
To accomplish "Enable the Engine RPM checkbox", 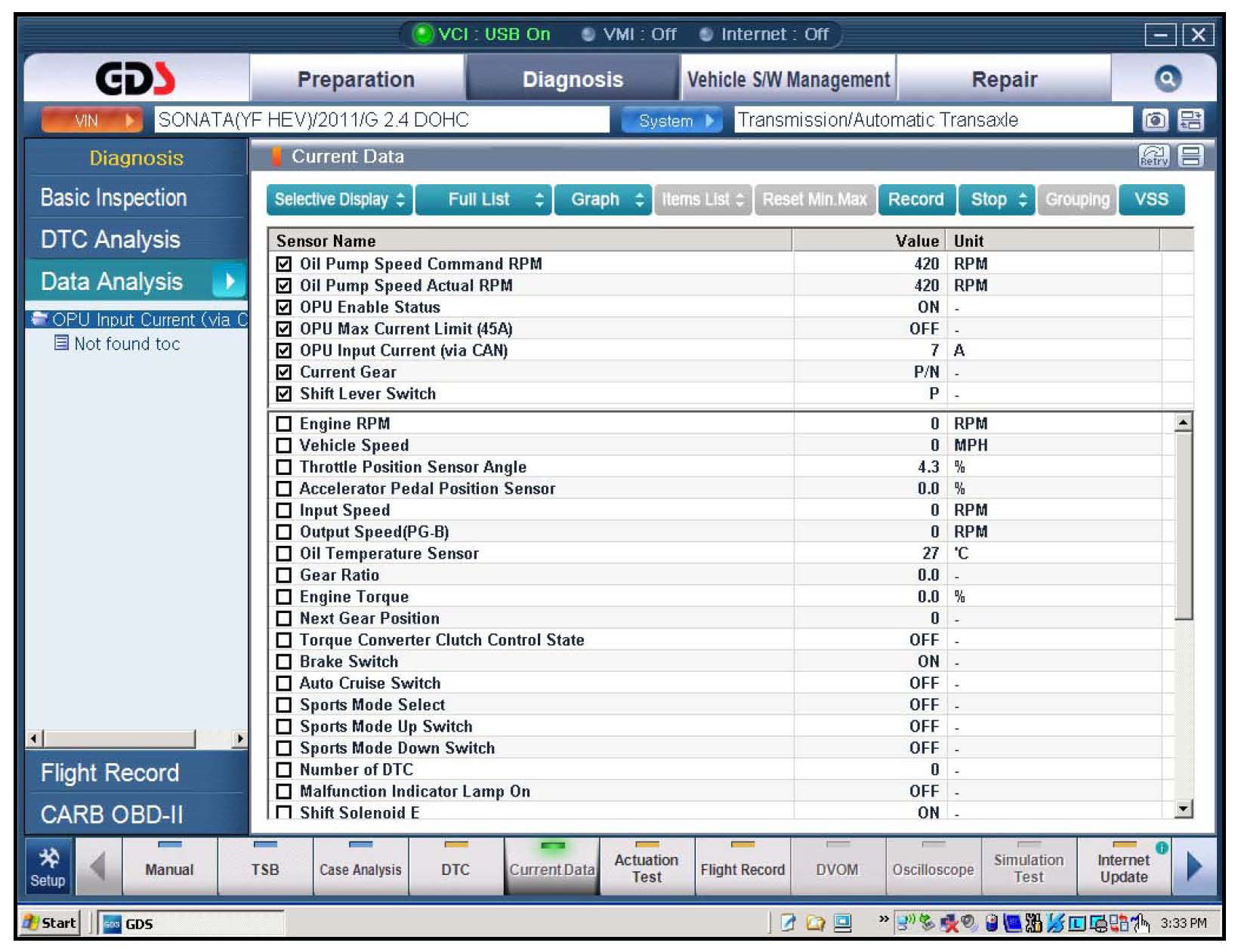I will pos(284,424).
